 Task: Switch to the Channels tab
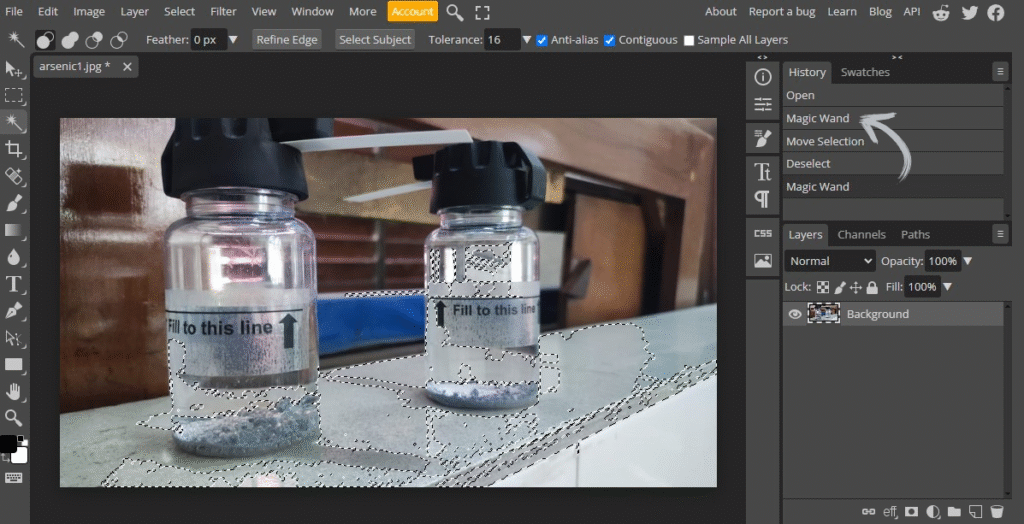point(861,235)
